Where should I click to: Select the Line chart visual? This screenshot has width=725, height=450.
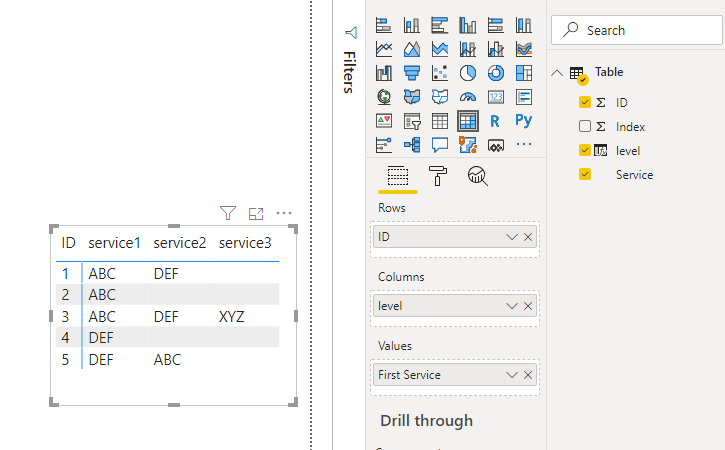384,49
